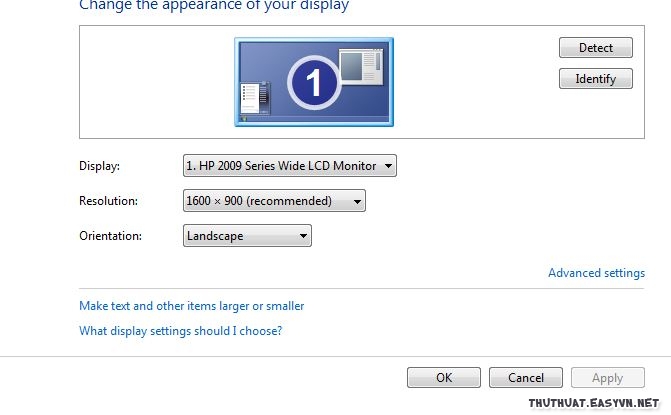Confirm changes with the OK button

pos(444,378)
